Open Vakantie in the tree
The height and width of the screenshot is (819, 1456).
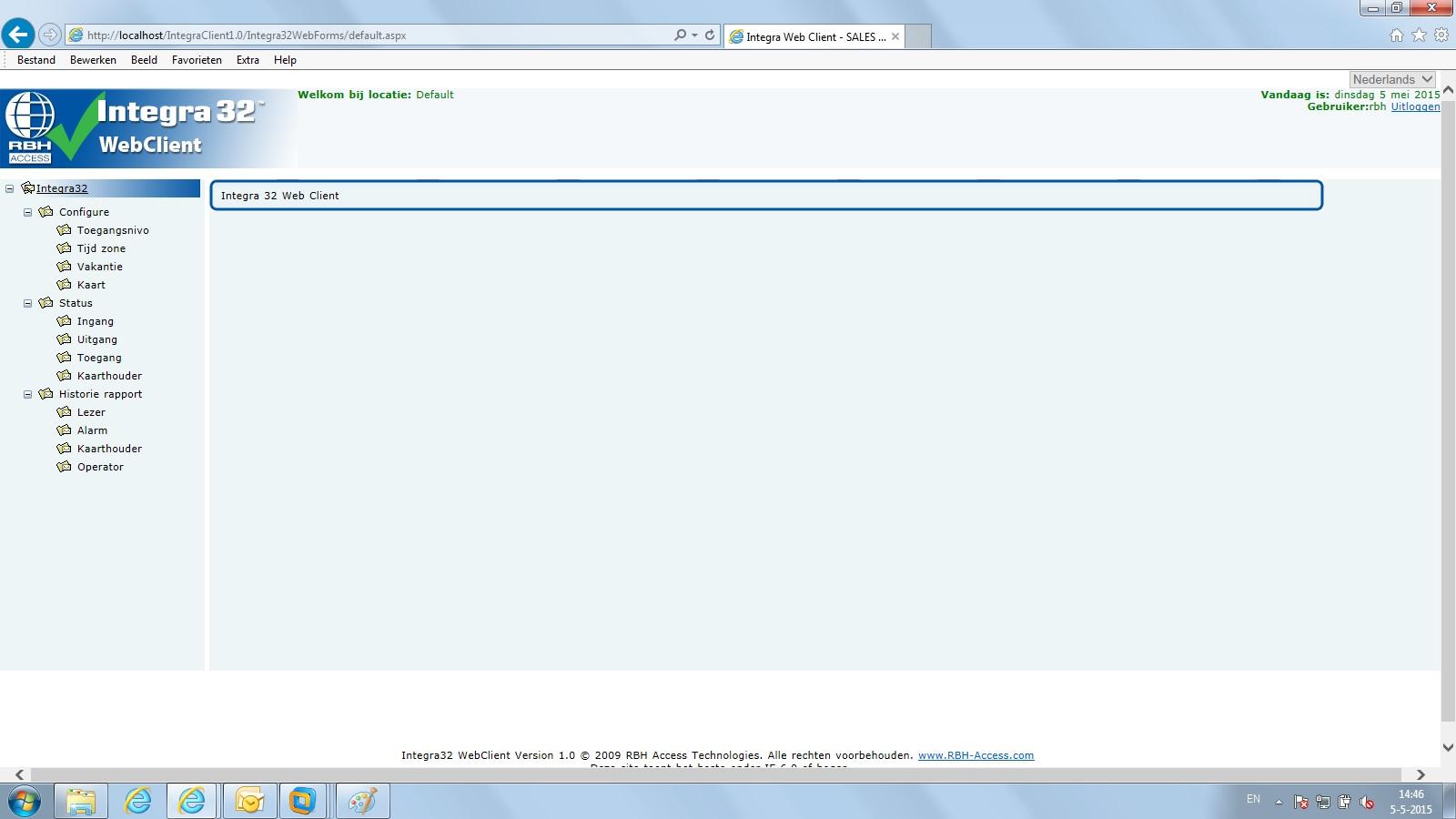99,267
